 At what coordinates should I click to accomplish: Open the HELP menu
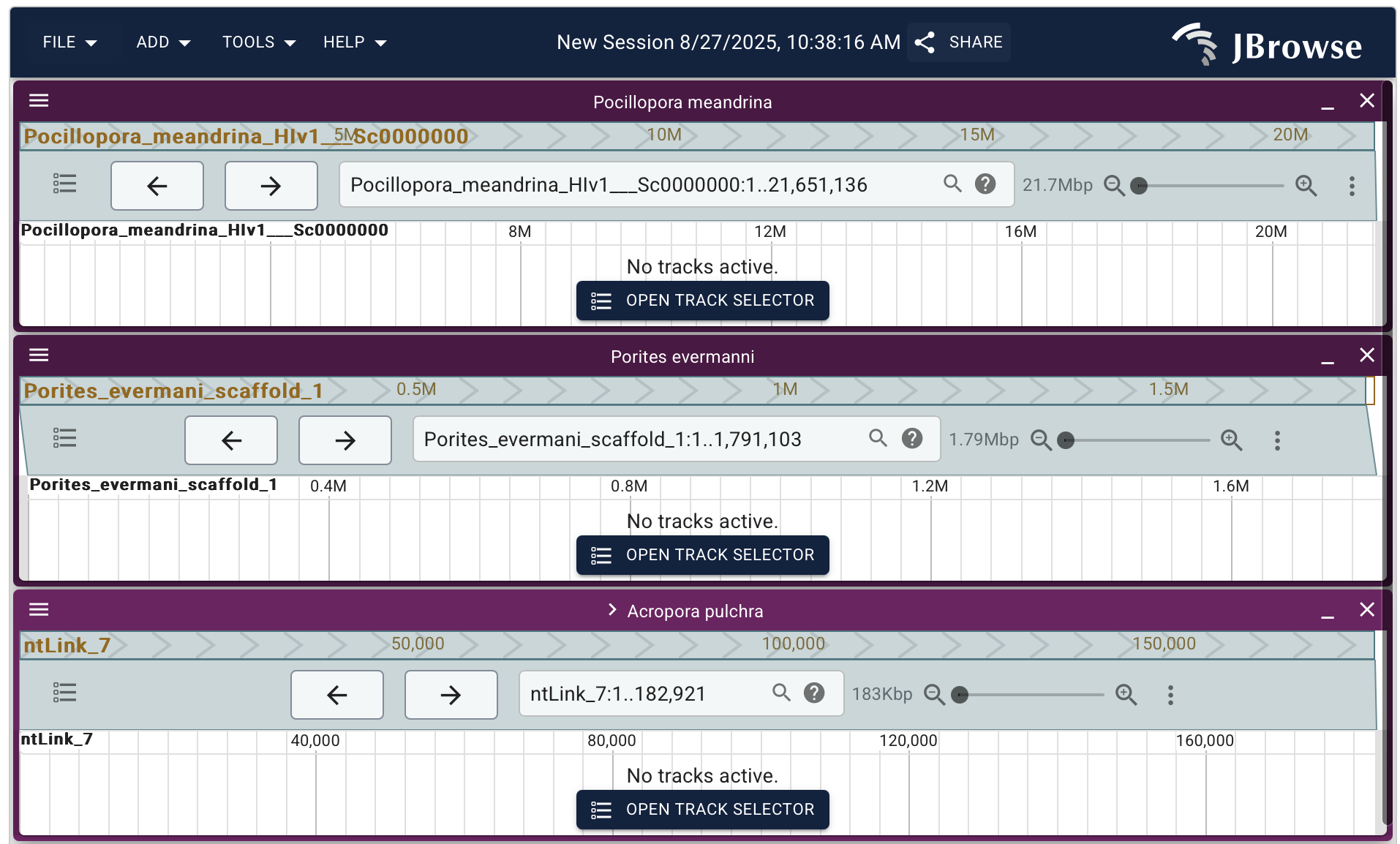point(354,42)
